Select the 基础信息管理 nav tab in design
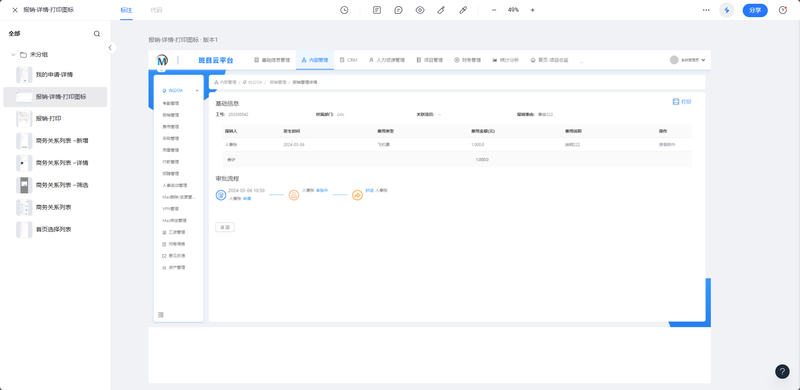 coord(272,60)
